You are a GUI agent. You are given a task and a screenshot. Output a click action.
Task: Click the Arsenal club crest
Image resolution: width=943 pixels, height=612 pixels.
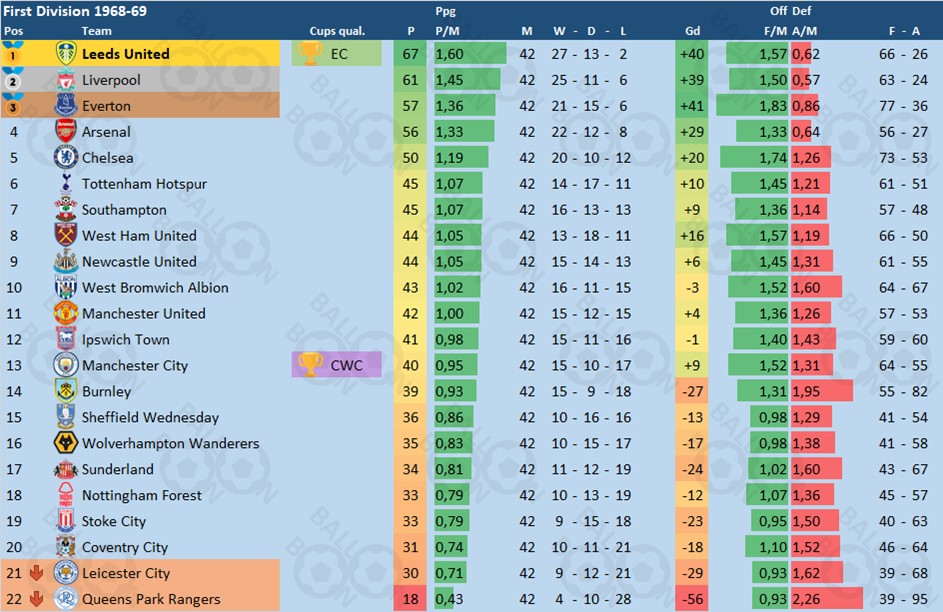66,132
